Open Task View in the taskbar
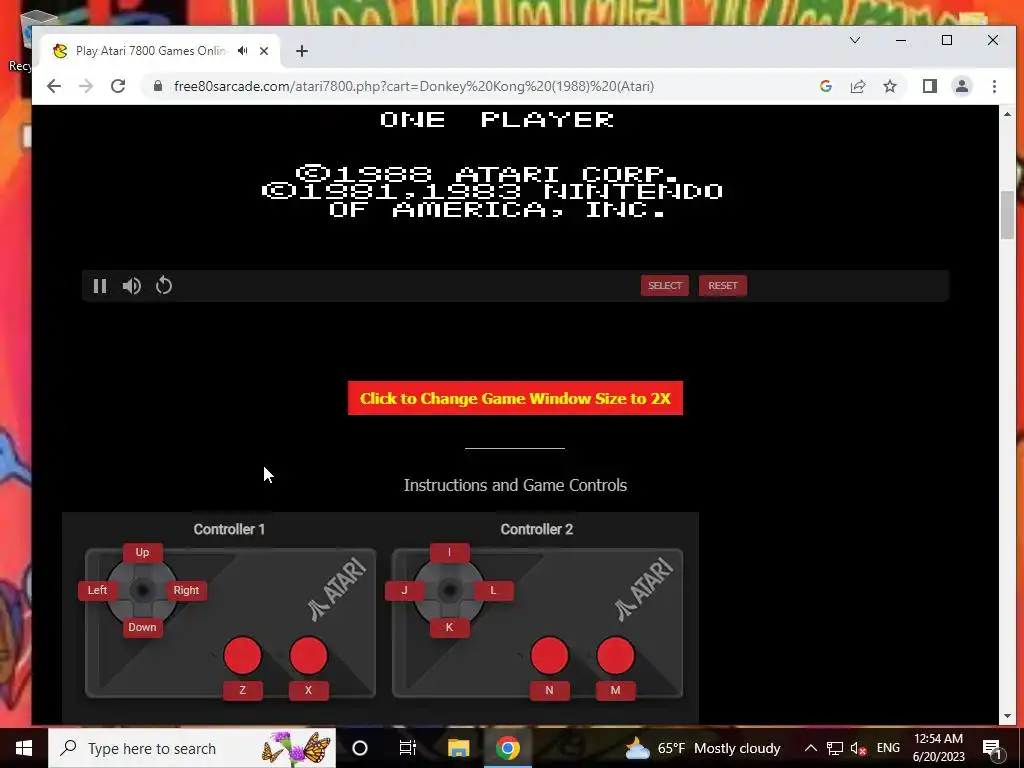The width and height of the screenshot is (1024, 768). pyautogui.click(x=408, y=748)
